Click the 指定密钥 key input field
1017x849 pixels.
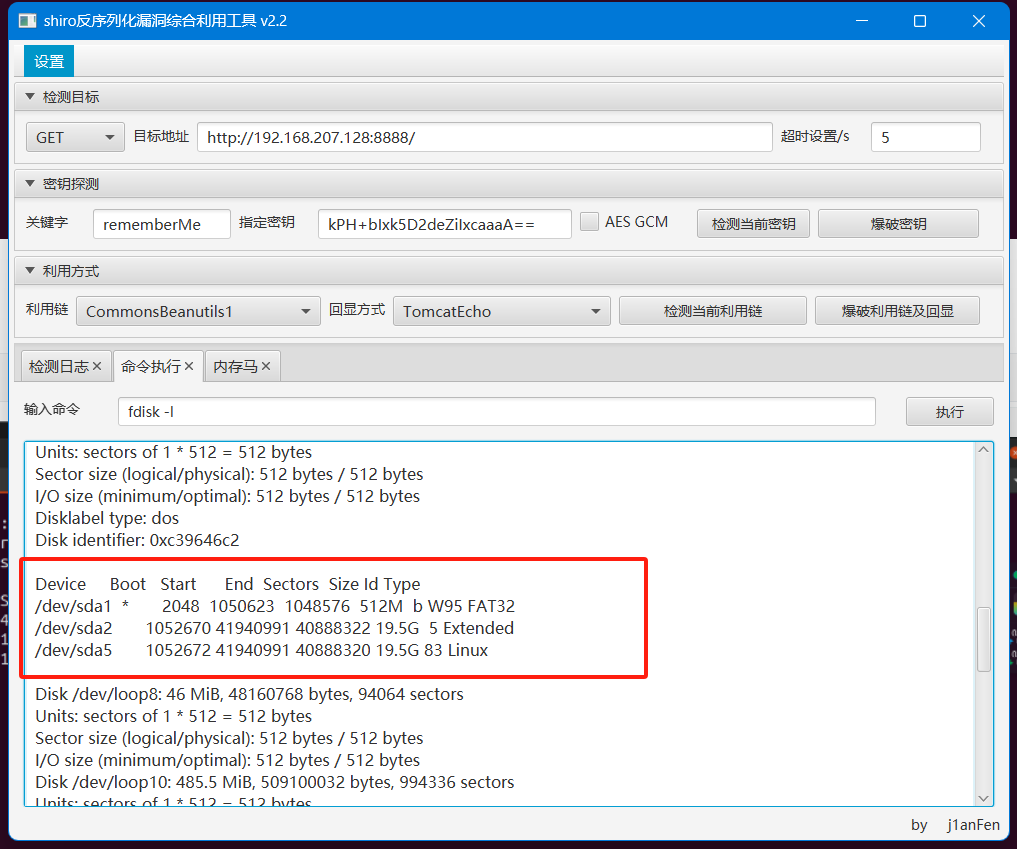coord(444,224)
